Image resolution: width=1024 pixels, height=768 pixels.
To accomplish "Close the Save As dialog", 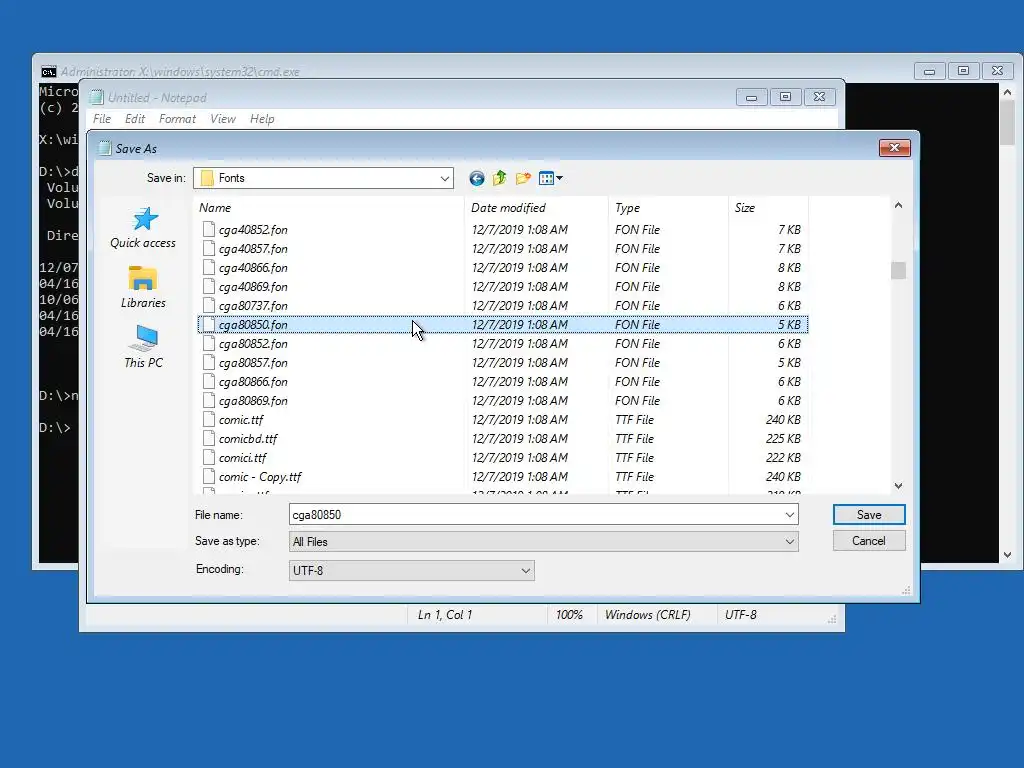I will pyautogui.click(x=895, y=148).
